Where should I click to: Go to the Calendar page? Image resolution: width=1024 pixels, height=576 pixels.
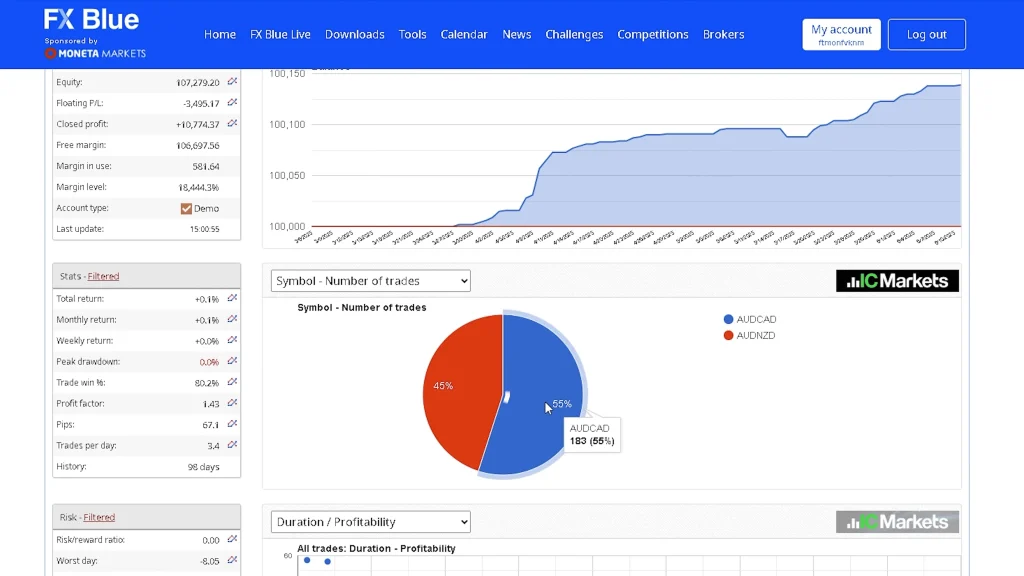[464, 34]
